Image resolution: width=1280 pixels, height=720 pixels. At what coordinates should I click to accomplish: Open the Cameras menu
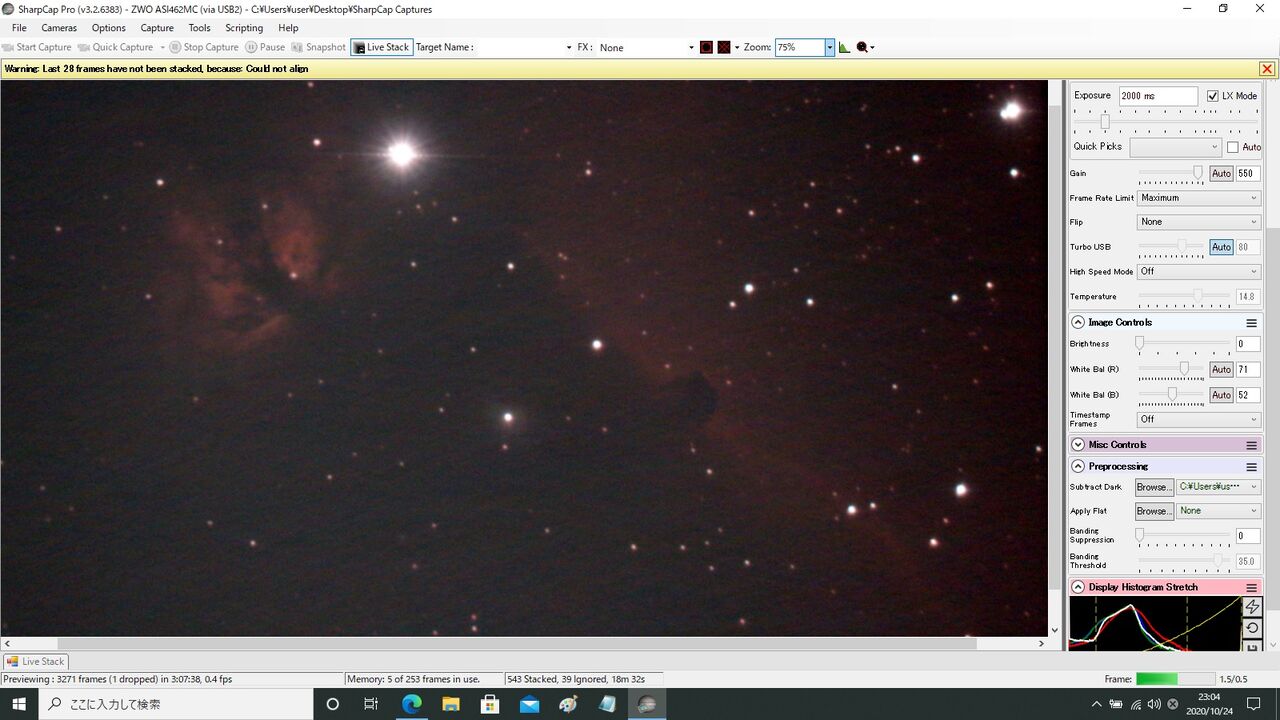pyautogui.click(x=59, y=28)
